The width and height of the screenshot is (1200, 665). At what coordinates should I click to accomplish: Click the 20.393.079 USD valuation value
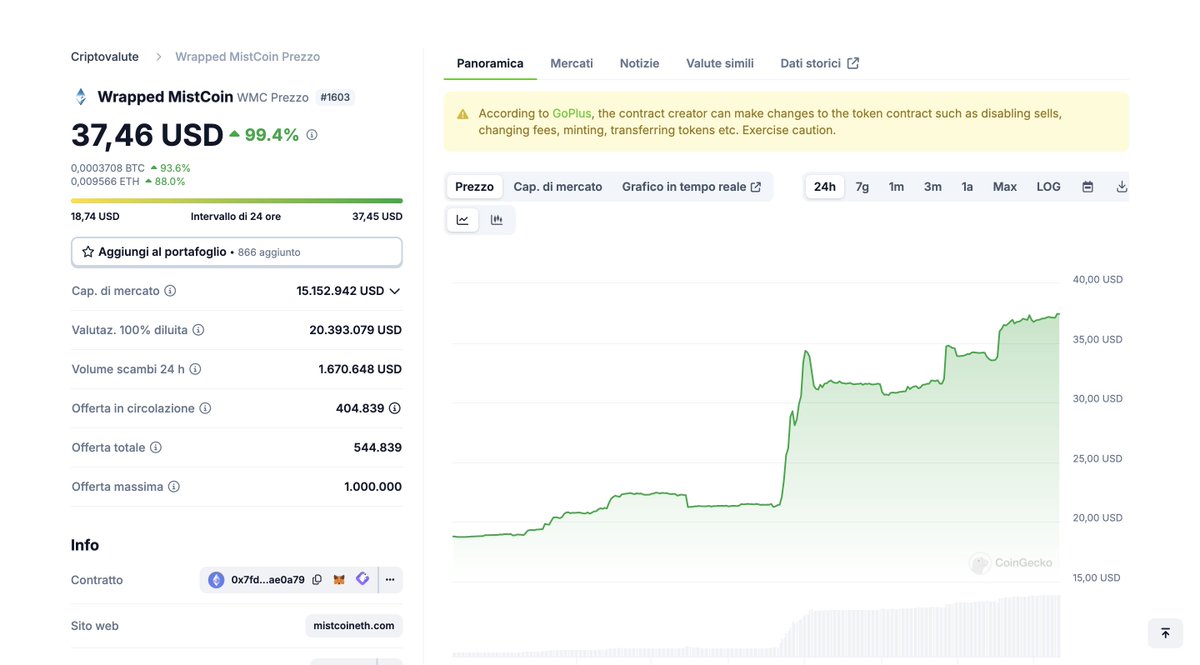(x=356, y=330)
